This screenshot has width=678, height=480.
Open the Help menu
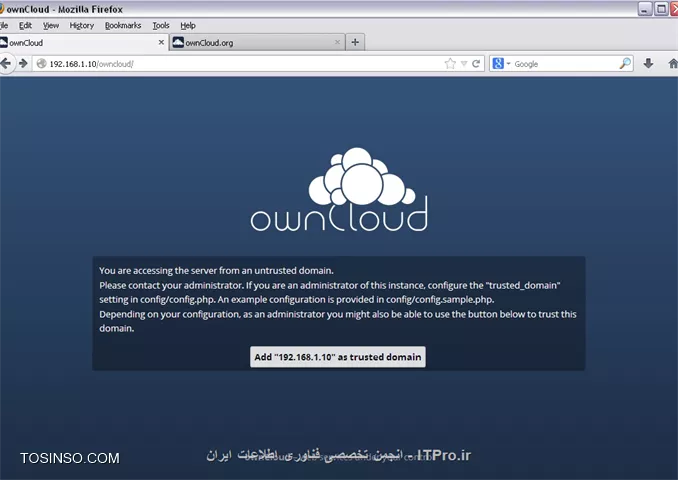click(x=188, y=26)
